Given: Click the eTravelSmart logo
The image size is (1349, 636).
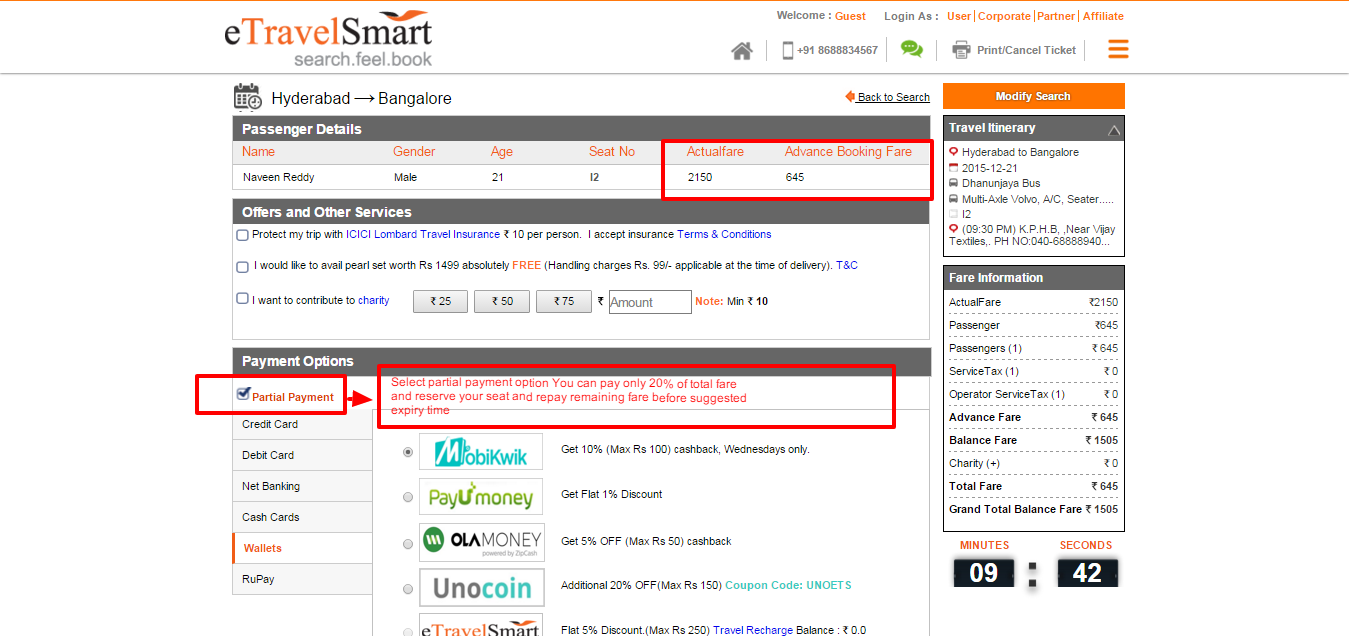Looking at the screenshot, I should click(328, 40).
